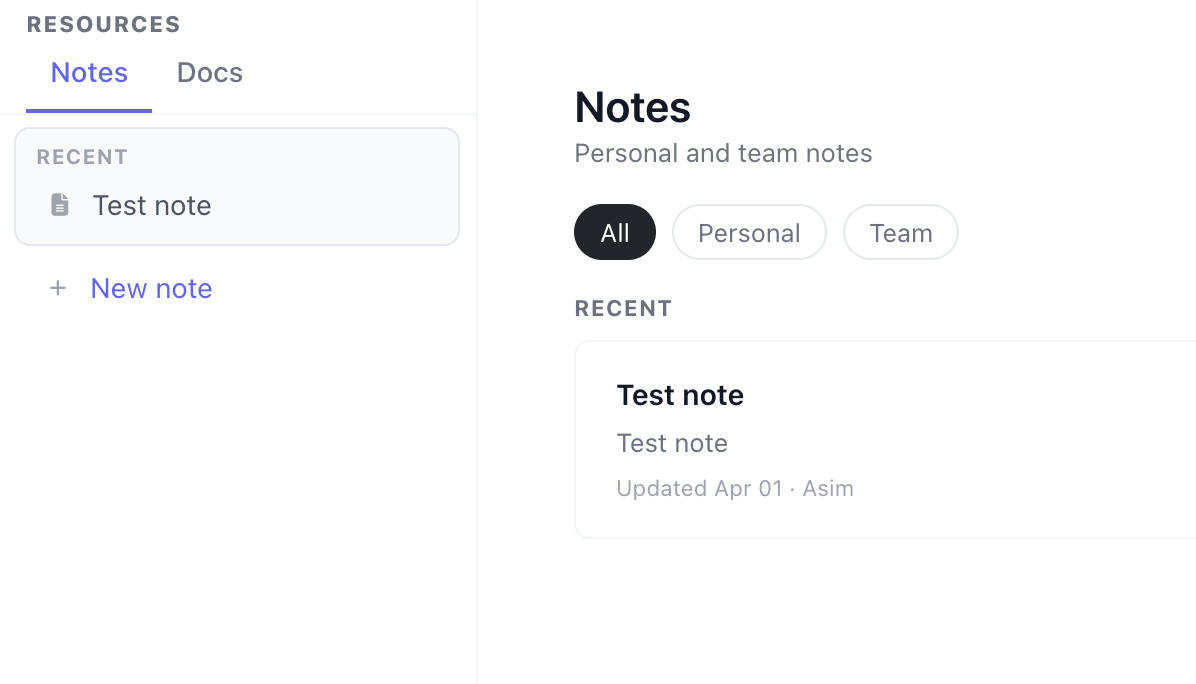Click the Test note card title
The image size is (1196, 684).
point(680,395)
